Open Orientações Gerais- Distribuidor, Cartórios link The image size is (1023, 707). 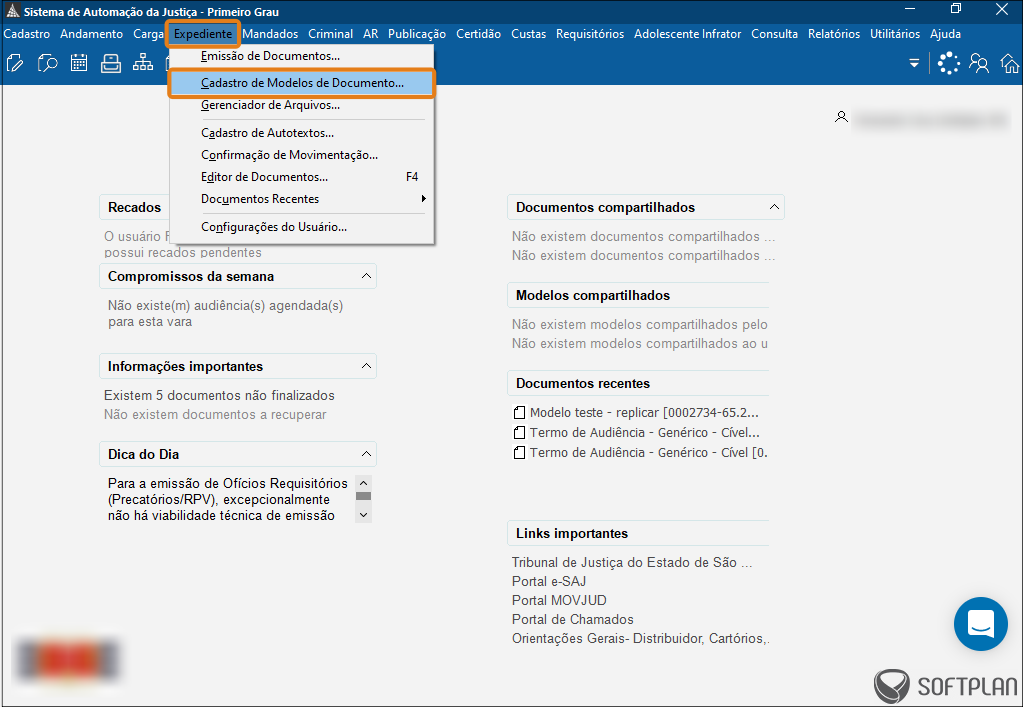(640, 639)
